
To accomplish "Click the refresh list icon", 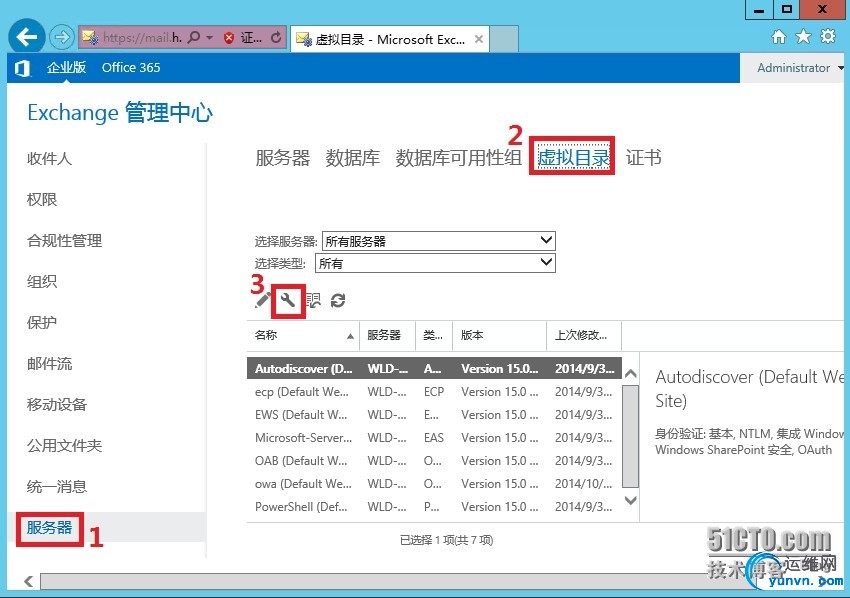I will click(338, 300).
